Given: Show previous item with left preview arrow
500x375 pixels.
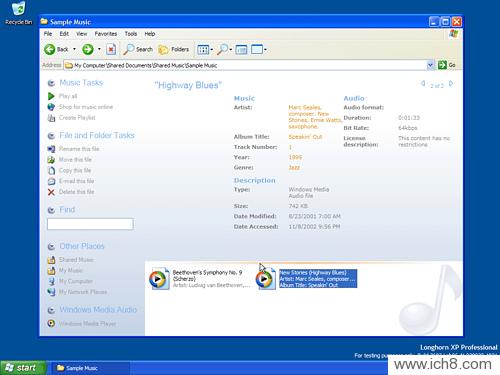Looking at the screenshot, I should [423, 83].
